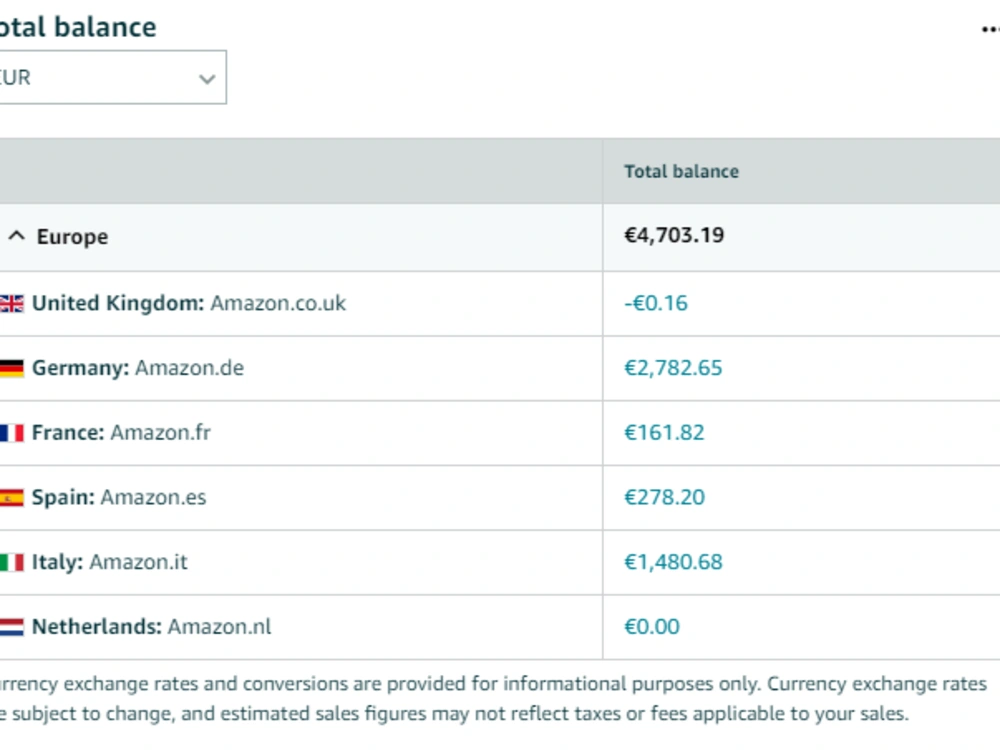
Task: Click the France flag icon
Action: point(11,433)
